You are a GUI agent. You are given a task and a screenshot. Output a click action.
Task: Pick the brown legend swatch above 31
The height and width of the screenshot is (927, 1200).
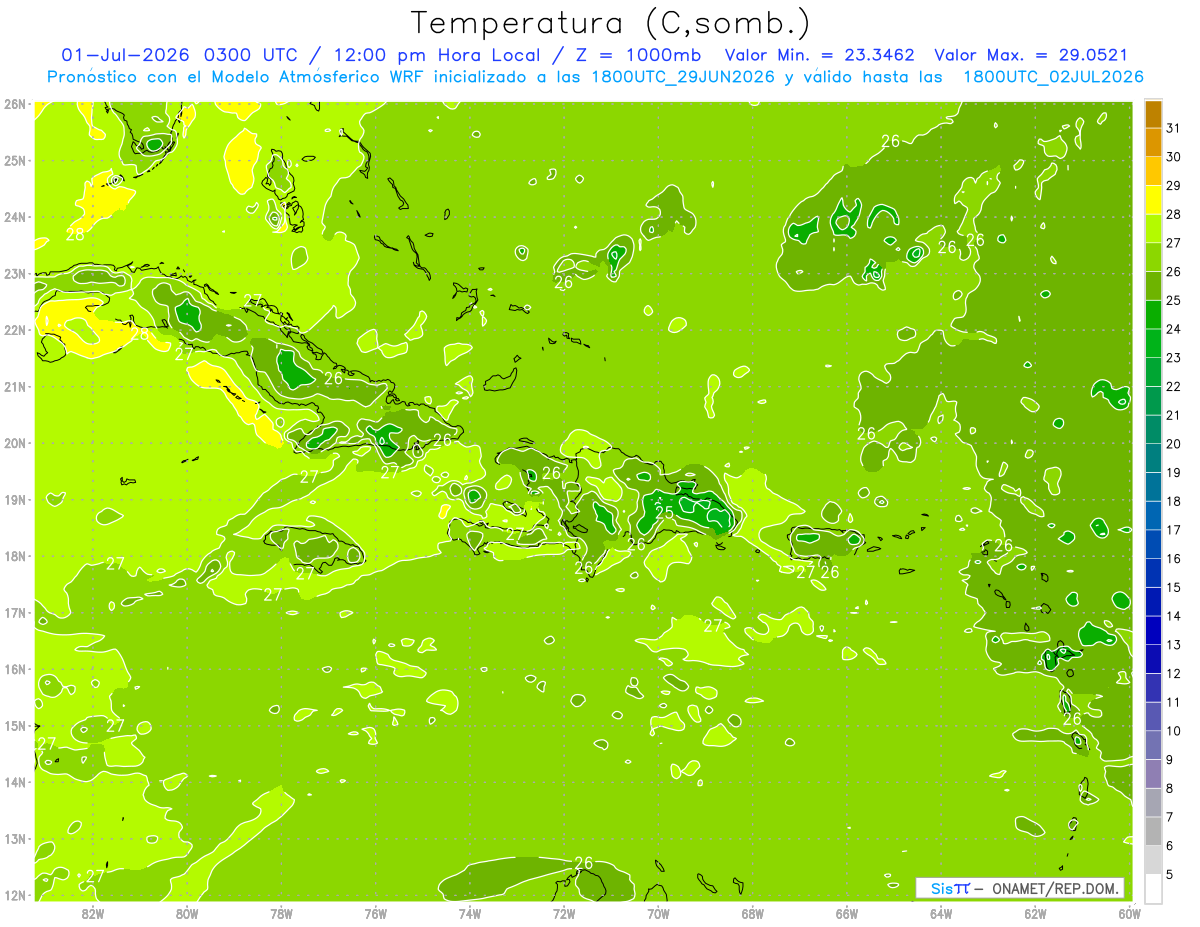click(x=1153, y=114)
